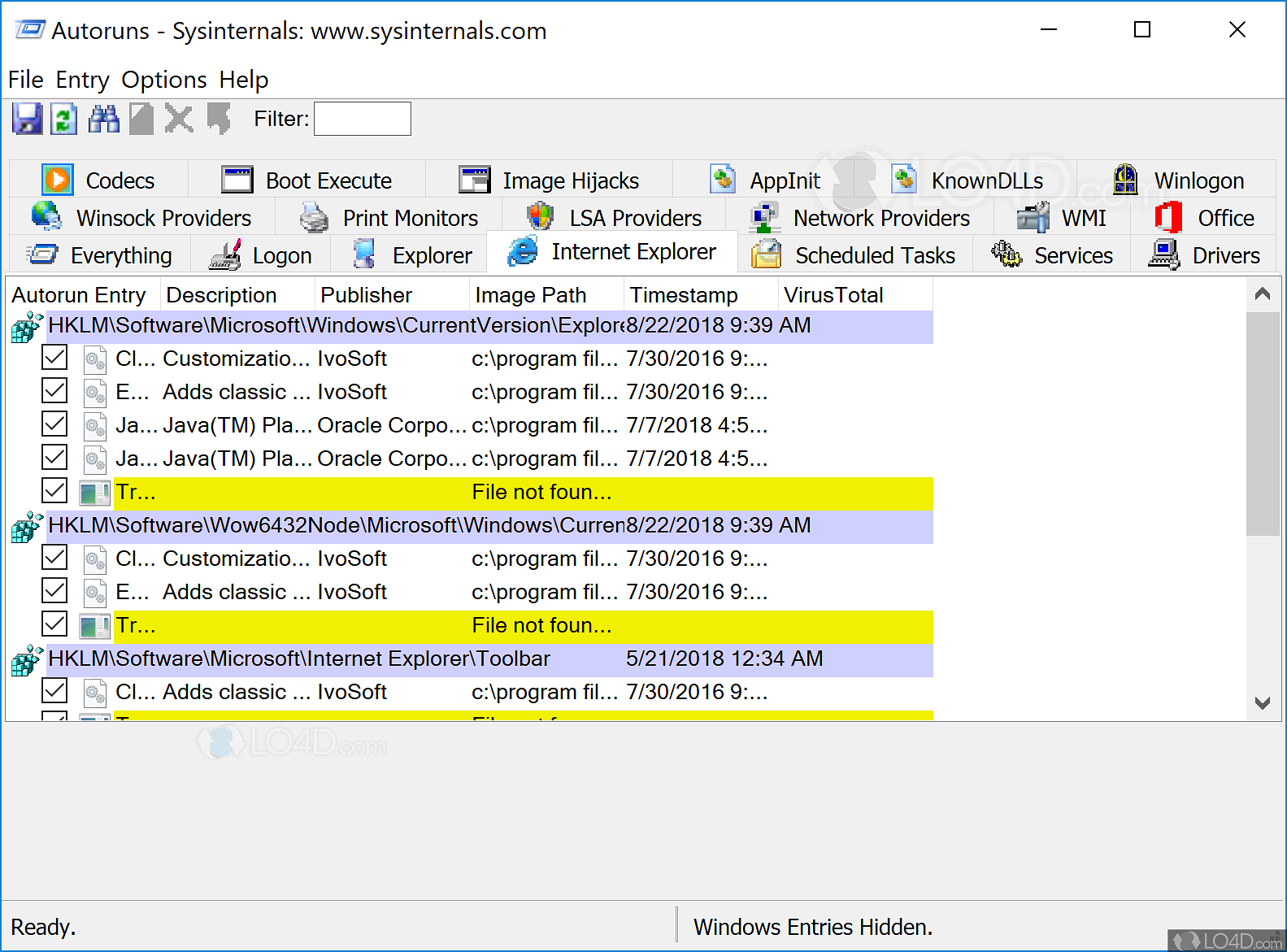The image size is (1287, 952).
Task: Click the VirusTotal column header
Action: click(833, 295)
